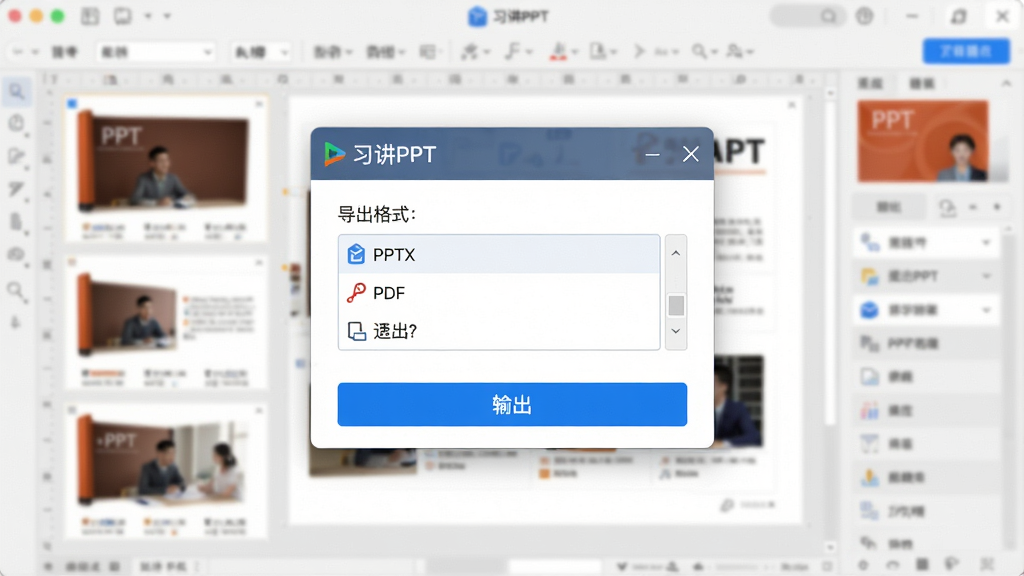This screenshot has height=576, width=1024.
Task: Click the format list scrollbar thumb
Action: coord(676,305)
